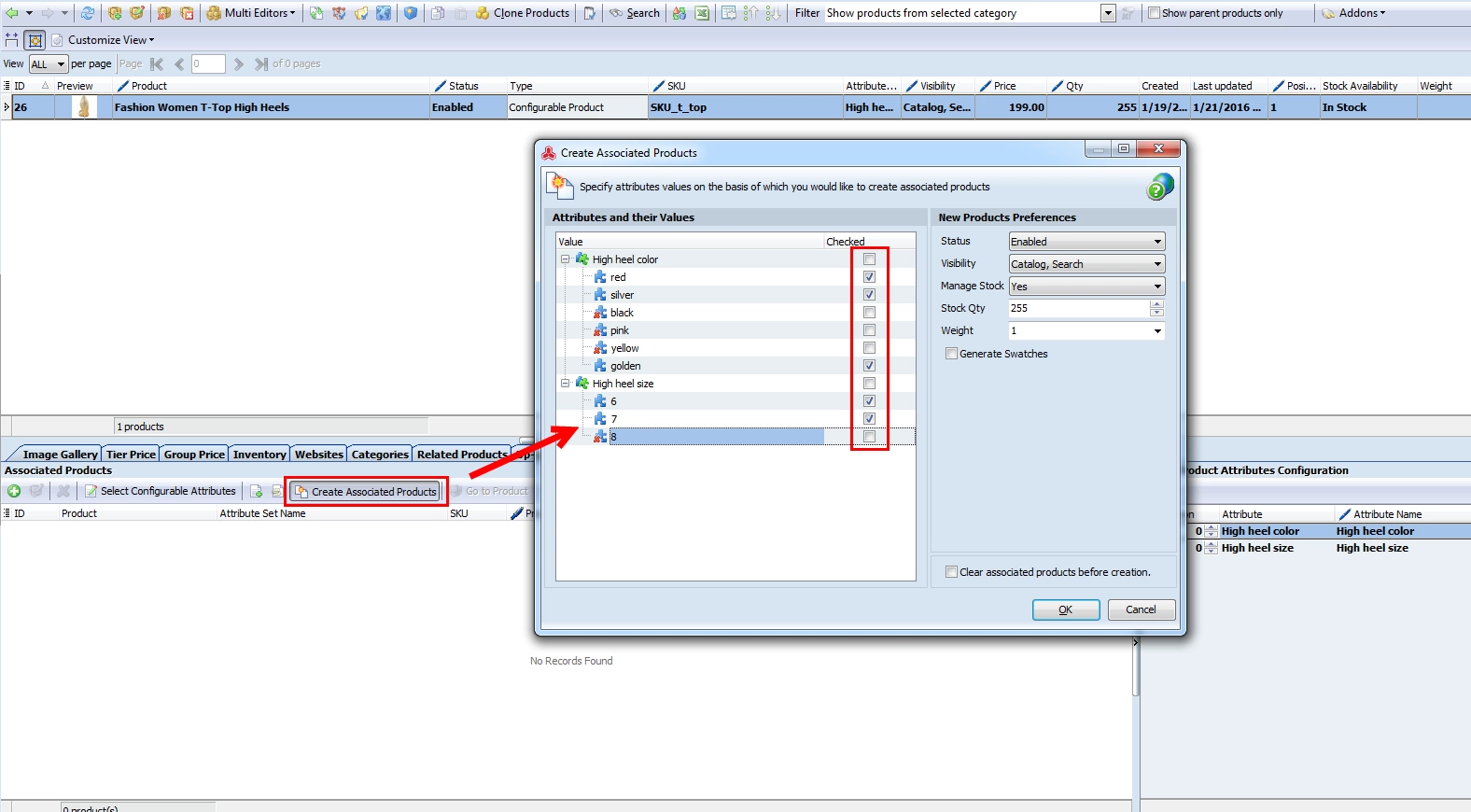
Task: Click the green back arrow icon
Action: tap(12, 13)
